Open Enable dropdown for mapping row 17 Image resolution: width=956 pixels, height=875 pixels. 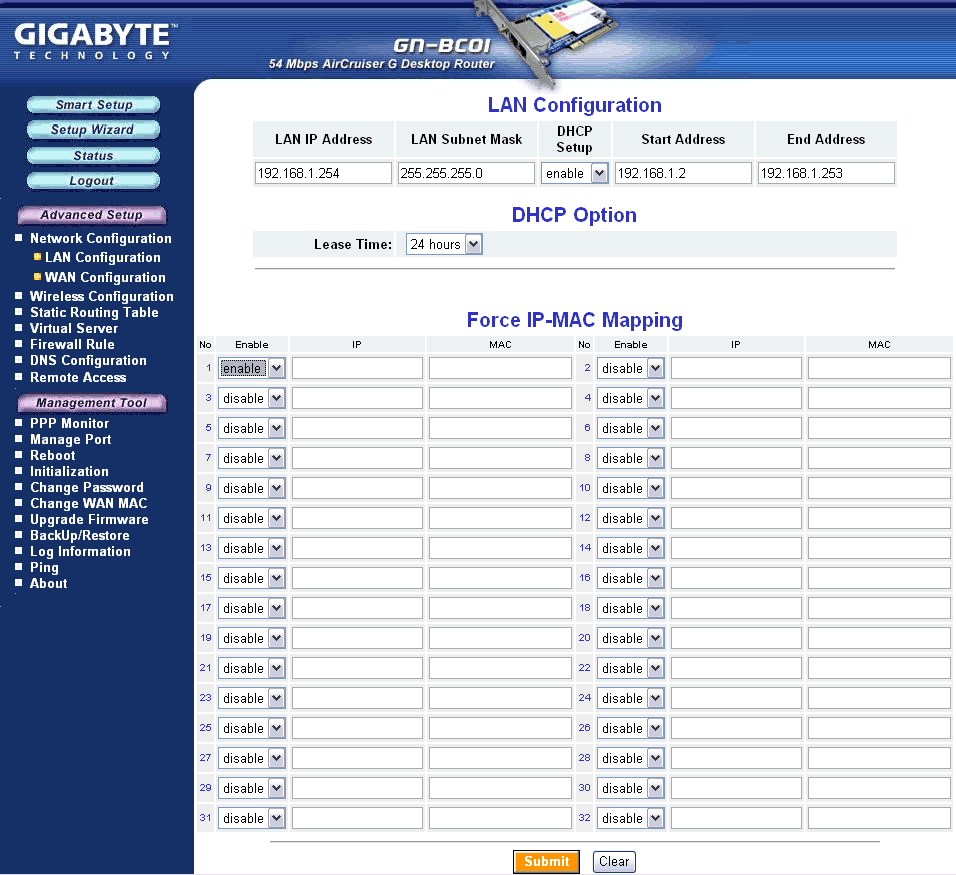click(x=251, y=609)
